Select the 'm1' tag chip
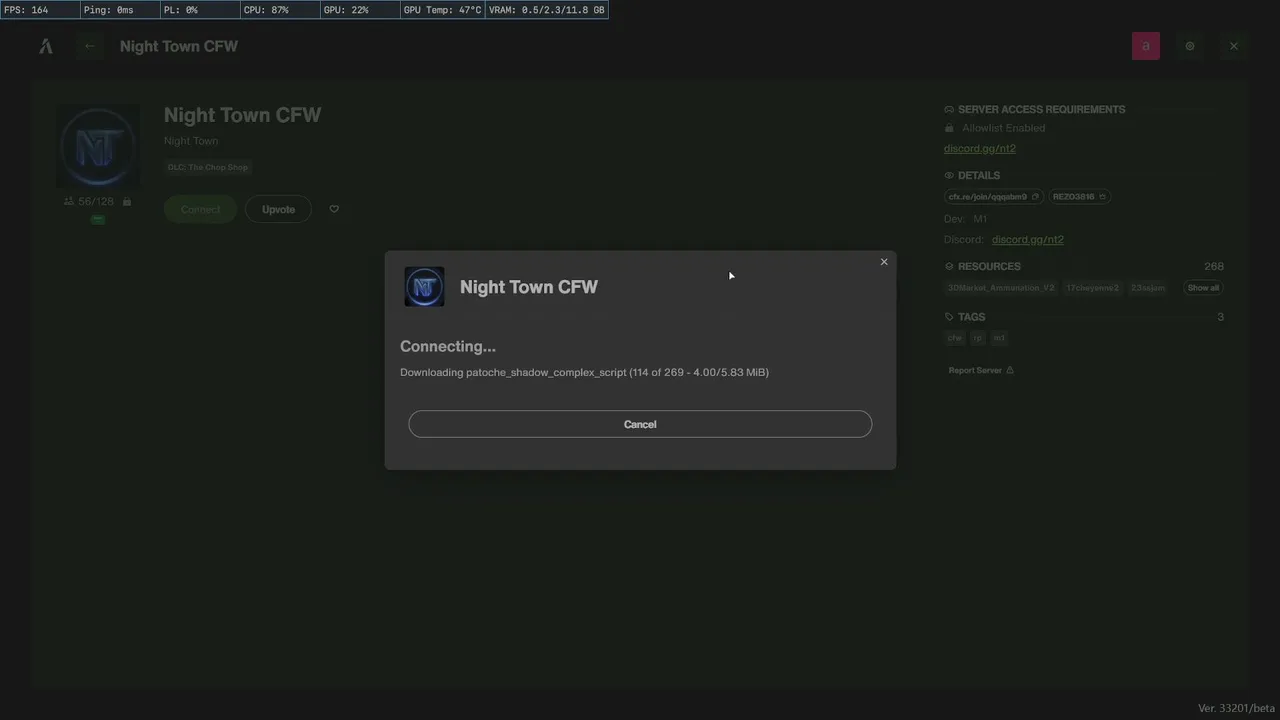 point(999,338)
